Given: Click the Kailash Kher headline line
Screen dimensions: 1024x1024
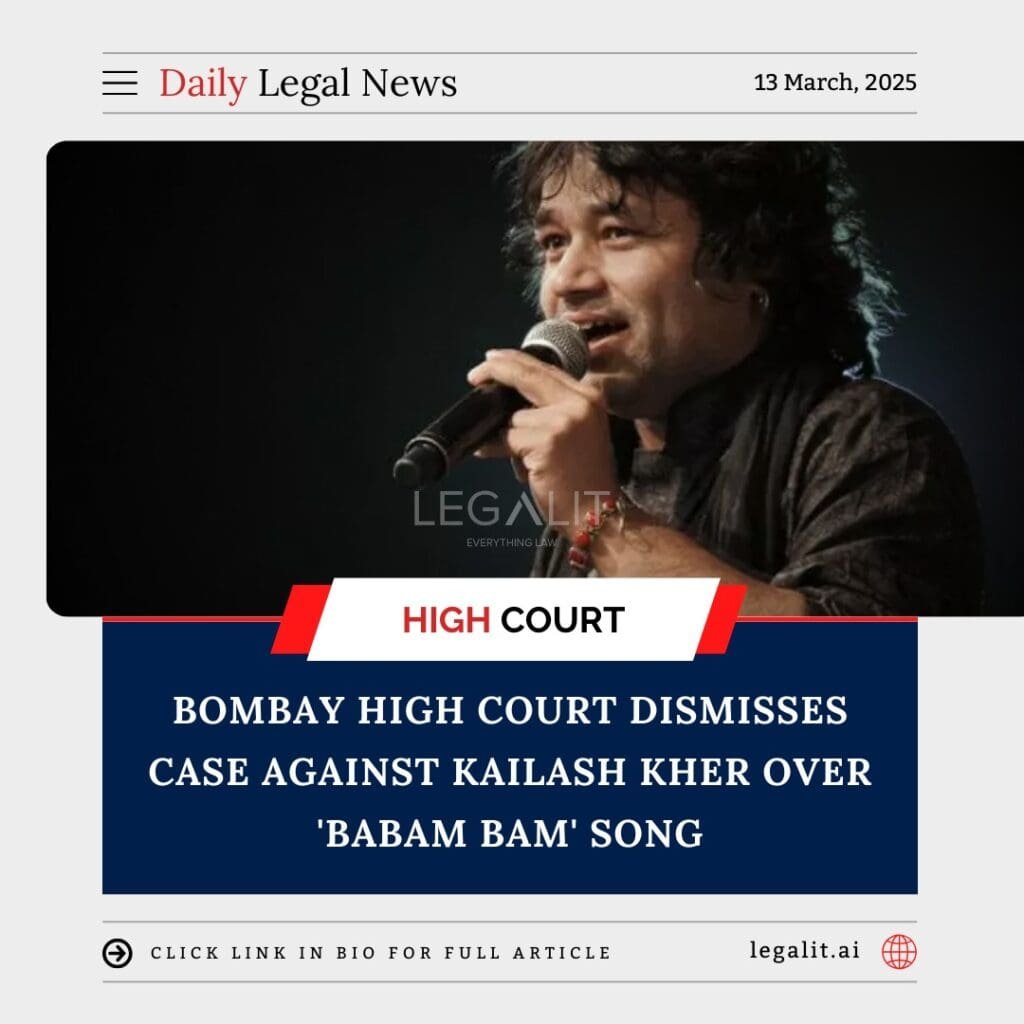Looking at the screenshot, I should (510, 771).
